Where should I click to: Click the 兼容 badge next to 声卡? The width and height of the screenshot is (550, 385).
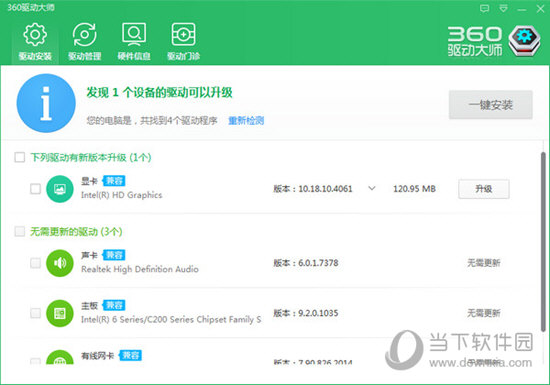pos(114,255)
